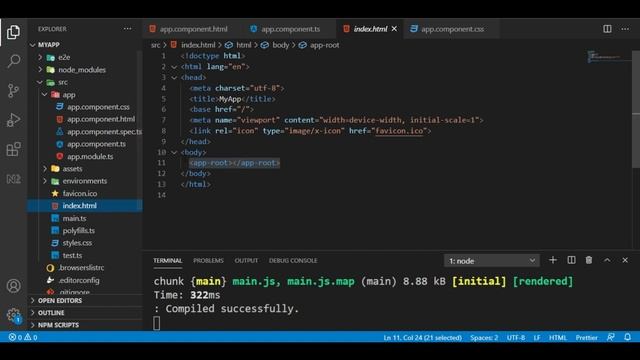Fold the head element on line 3
Screen dimensions: 640x360
point(174,78)
